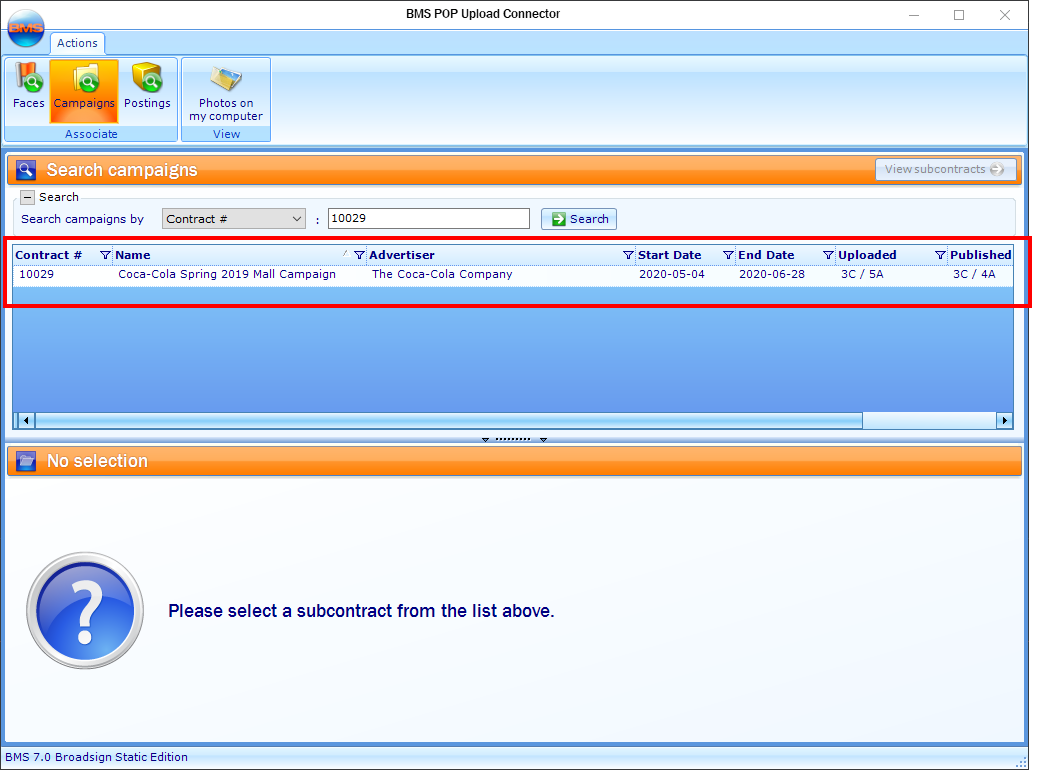This screenshot has width=1040, height=770.
Task: Sort by Uploaded column header
Action: pyautogui.click(x=867, y=255)
